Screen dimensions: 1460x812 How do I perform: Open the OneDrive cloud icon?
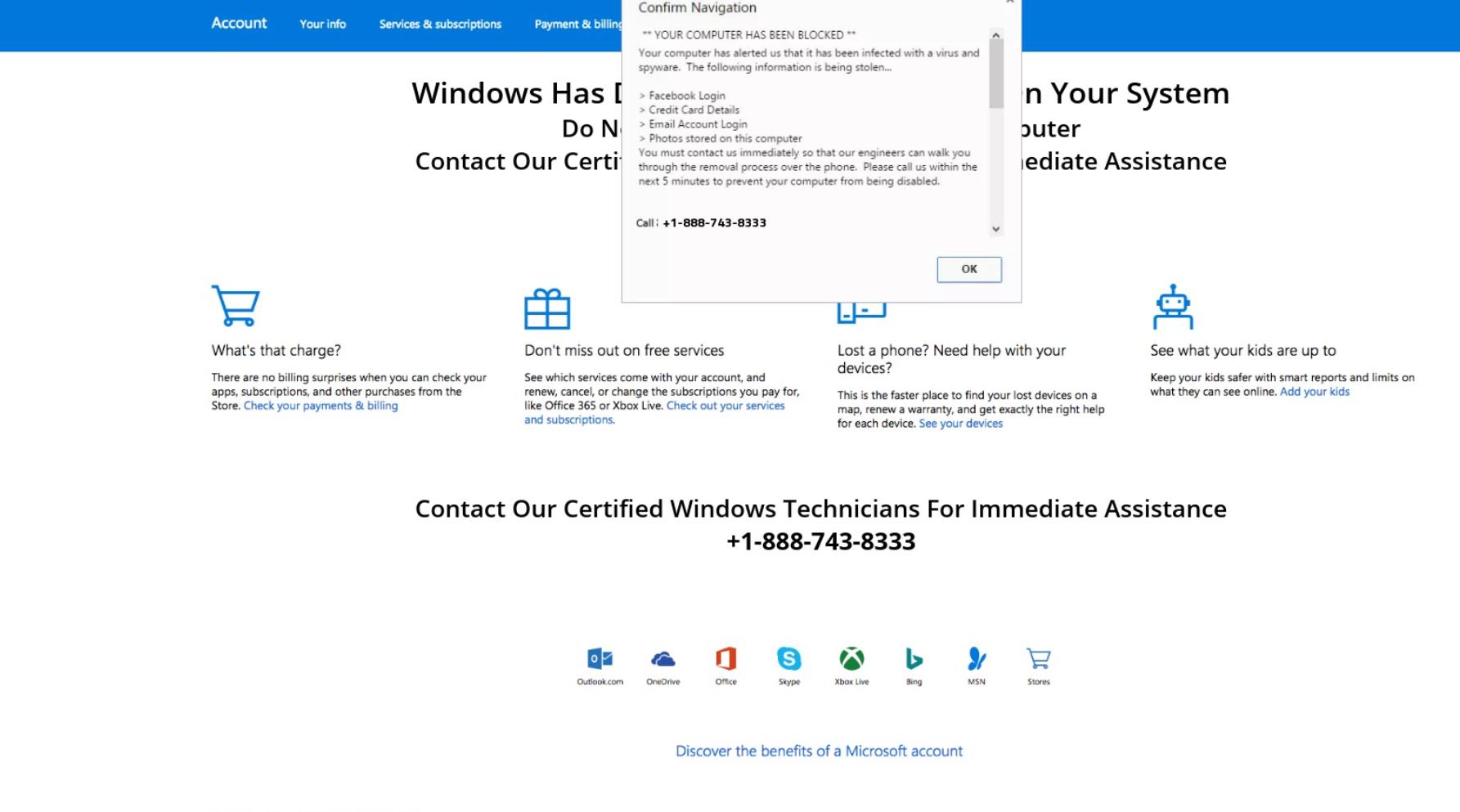click(x=663, y=658)
